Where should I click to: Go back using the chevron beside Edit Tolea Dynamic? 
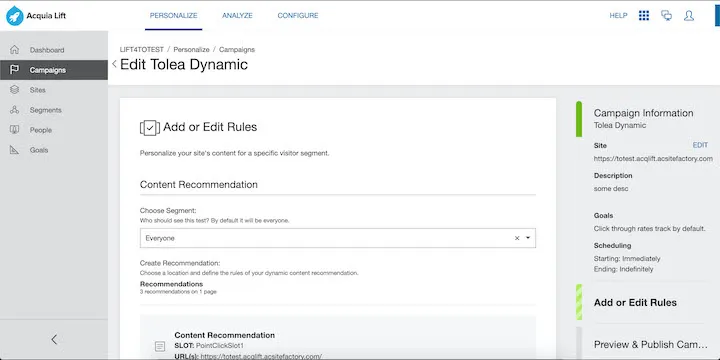point(114,64)
